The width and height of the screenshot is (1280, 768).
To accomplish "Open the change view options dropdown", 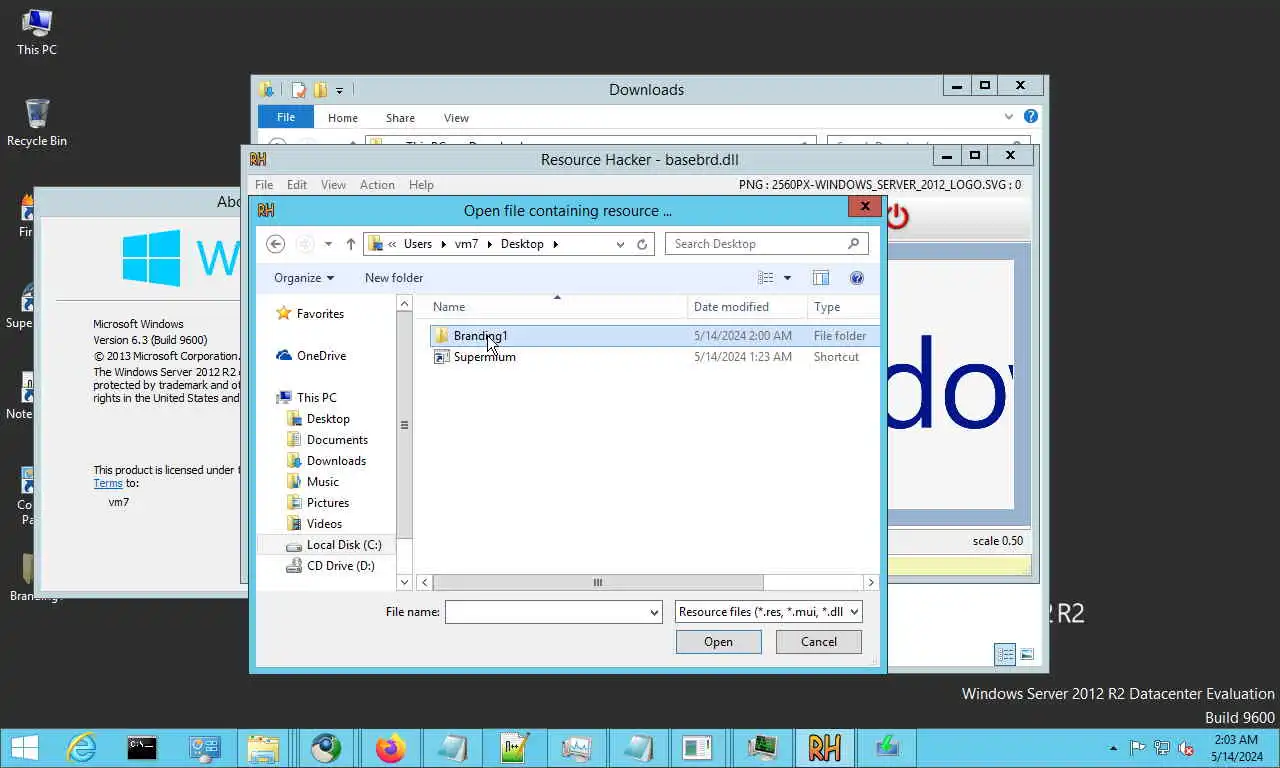I will (x=787, y=278).
